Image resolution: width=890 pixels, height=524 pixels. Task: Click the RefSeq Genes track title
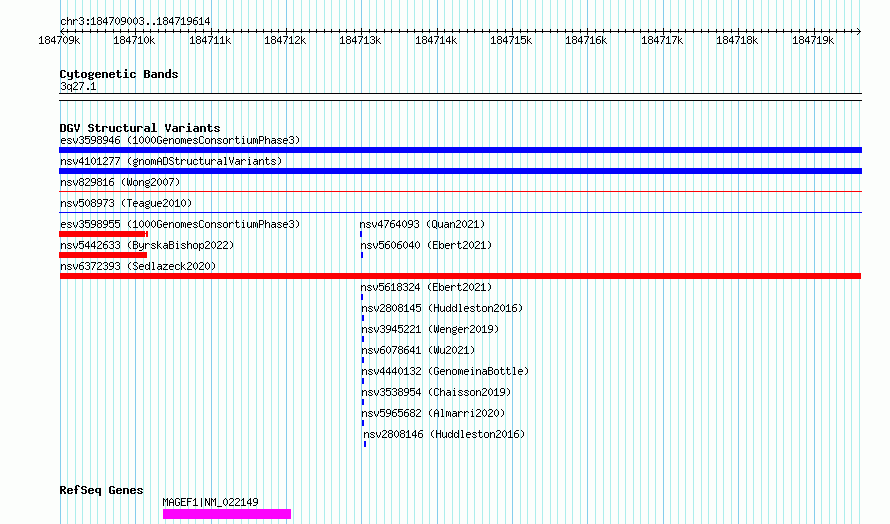pos(101,490)
